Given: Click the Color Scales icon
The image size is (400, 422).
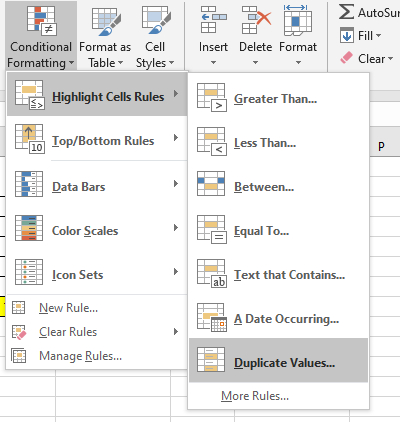Looking at the screenshot, I should (29, 228).
